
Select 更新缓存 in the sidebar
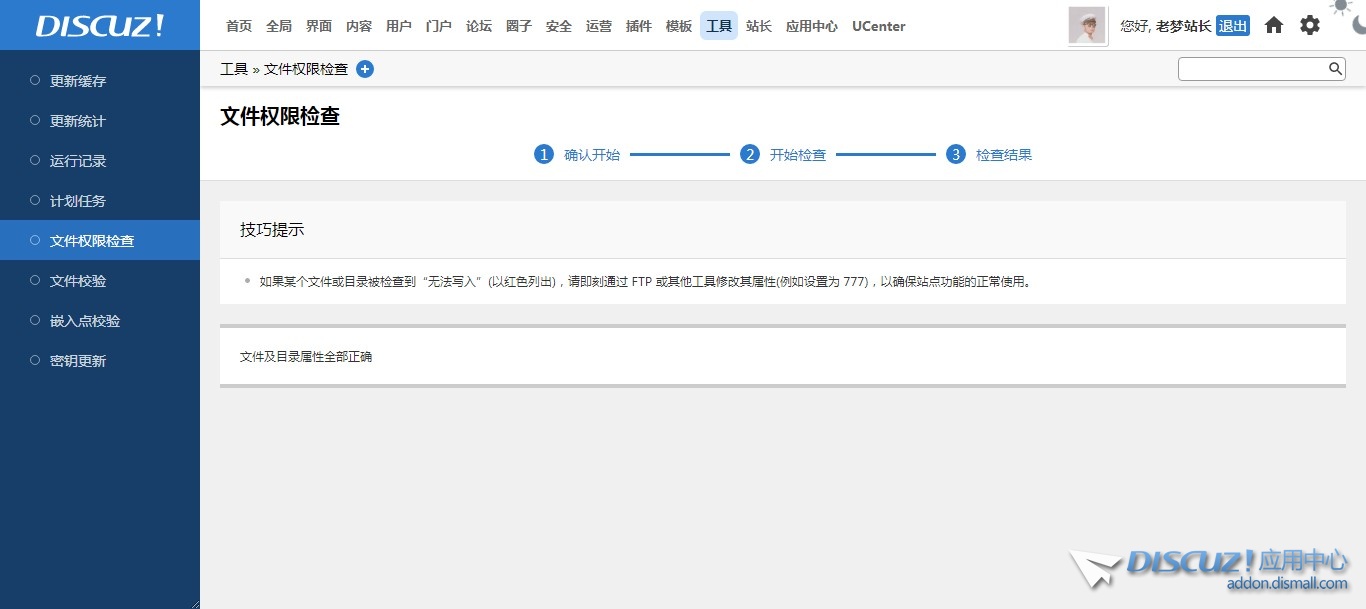point(78,81)
